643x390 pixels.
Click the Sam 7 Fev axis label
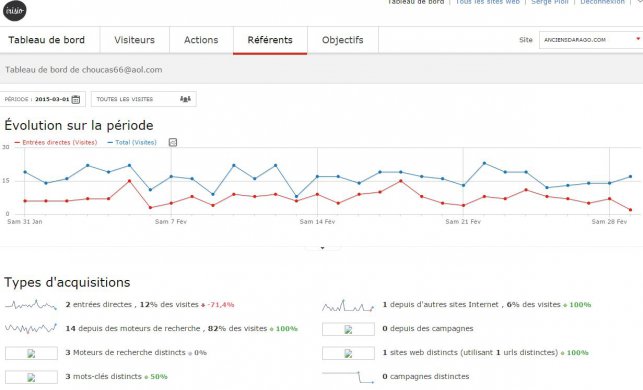[x=171, y=221]
